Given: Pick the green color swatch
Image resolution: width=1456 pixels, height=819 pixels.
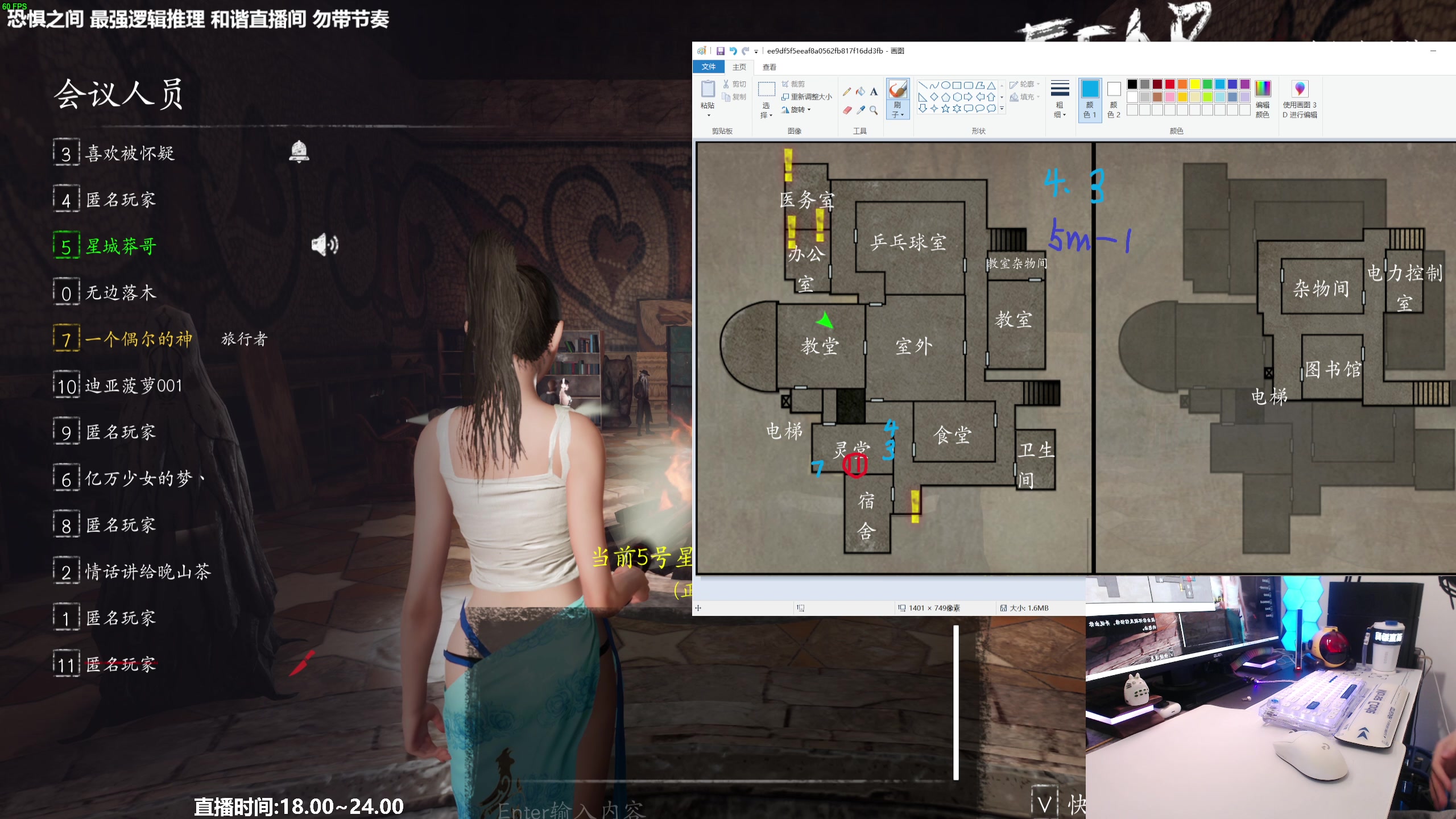Looking at the screenshot, I should [1207, 85].
